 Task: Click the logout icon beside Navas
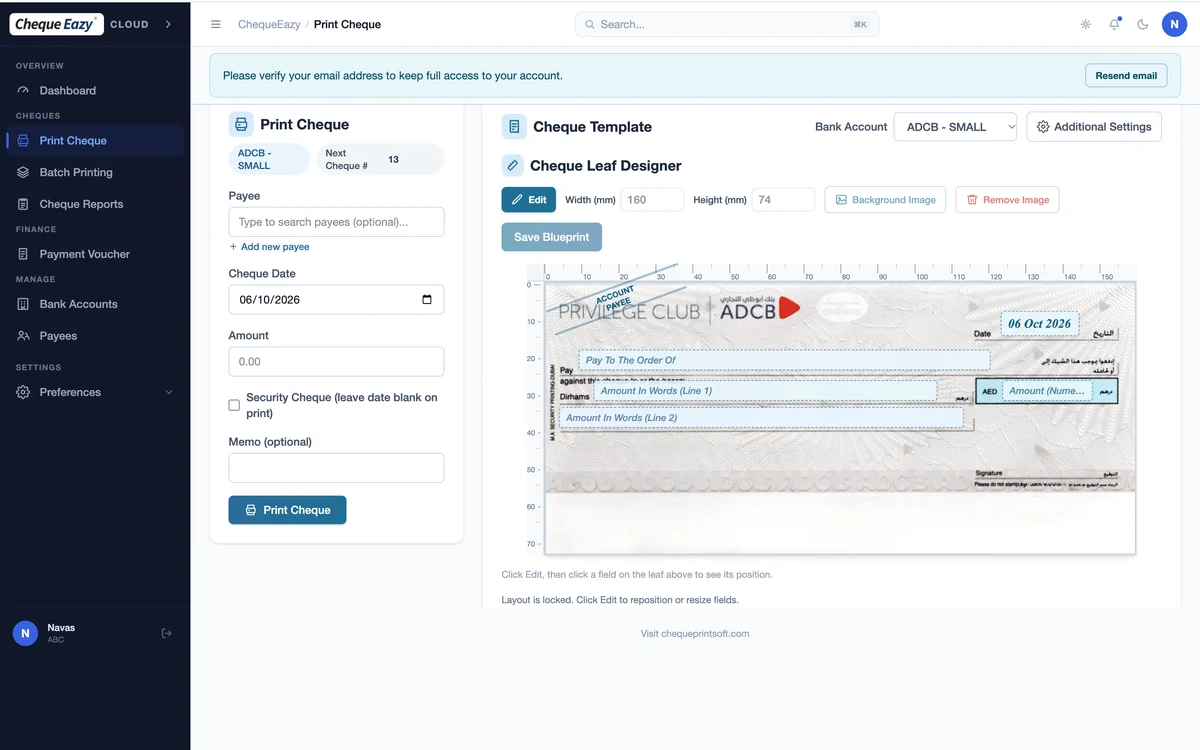pyautogui.click(x=166, y=633)
